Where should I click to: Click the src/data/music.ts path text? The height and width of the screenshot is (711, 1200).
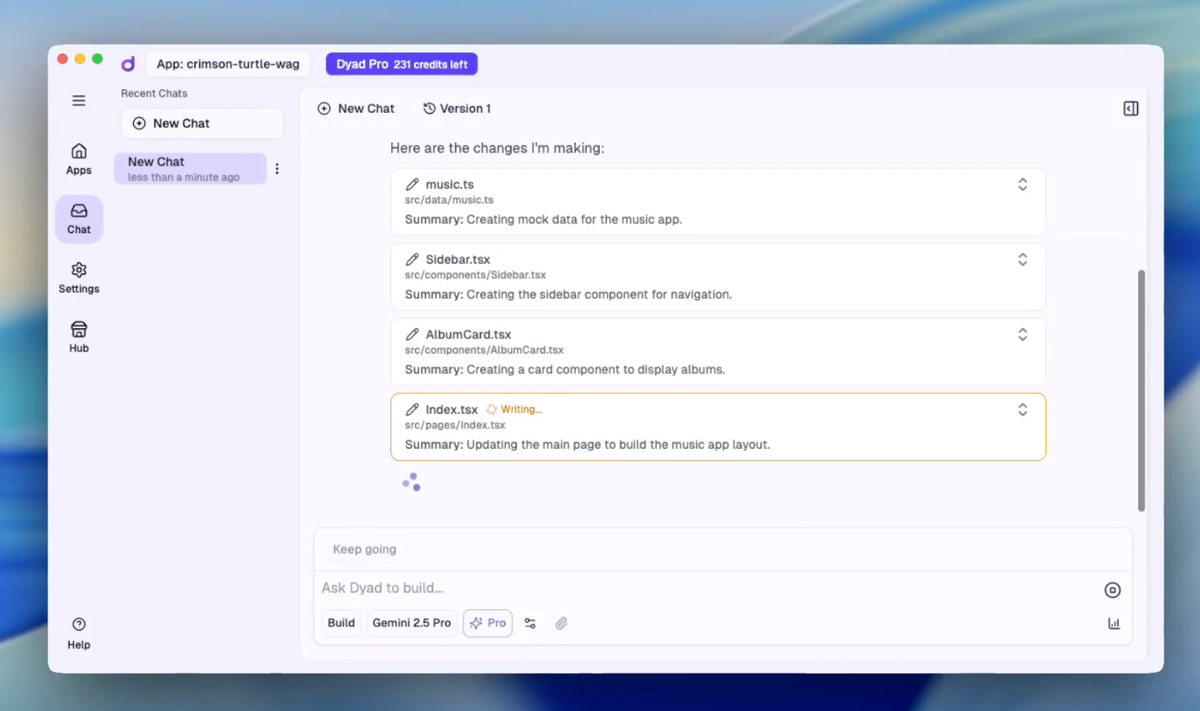[x=449, y=200]
